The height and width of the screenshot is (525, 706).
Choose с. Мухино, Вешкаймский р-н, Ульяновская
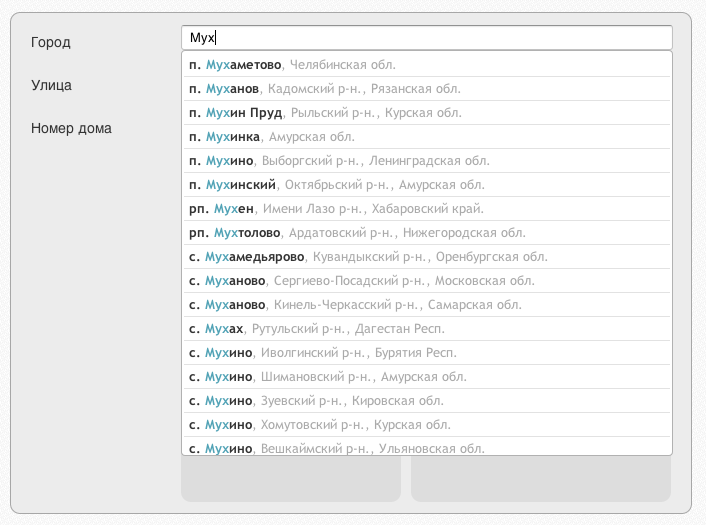[426, 447]
